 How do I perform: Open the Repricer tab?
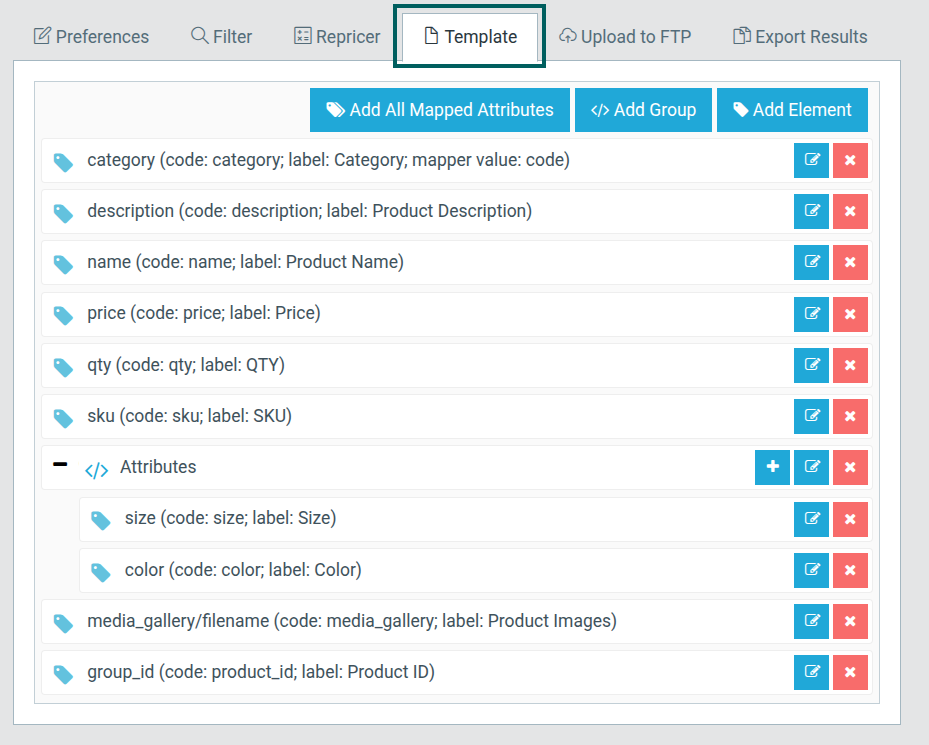337,37
